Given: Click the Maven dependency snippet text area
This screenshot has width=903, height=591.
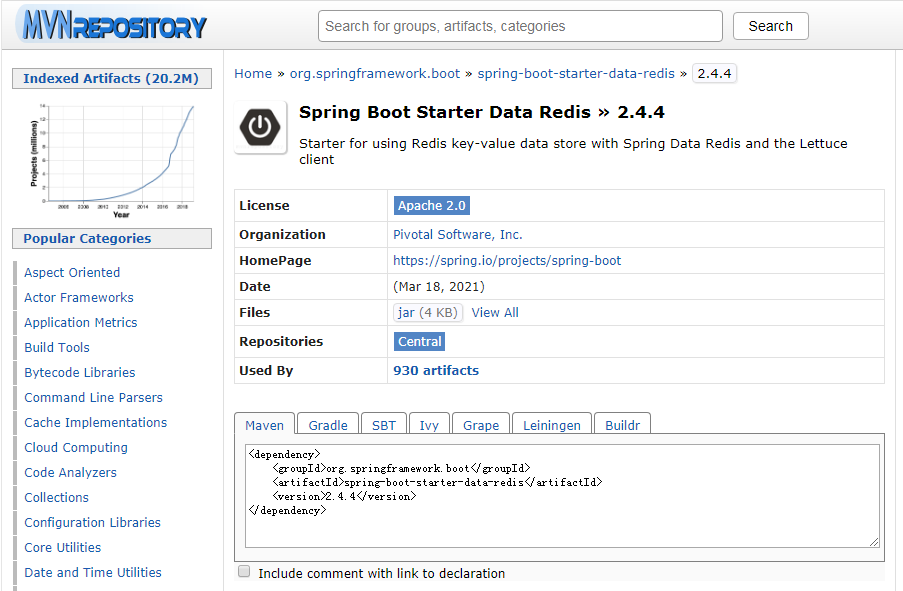Looking at the screenshot, I should coord(562,495).
